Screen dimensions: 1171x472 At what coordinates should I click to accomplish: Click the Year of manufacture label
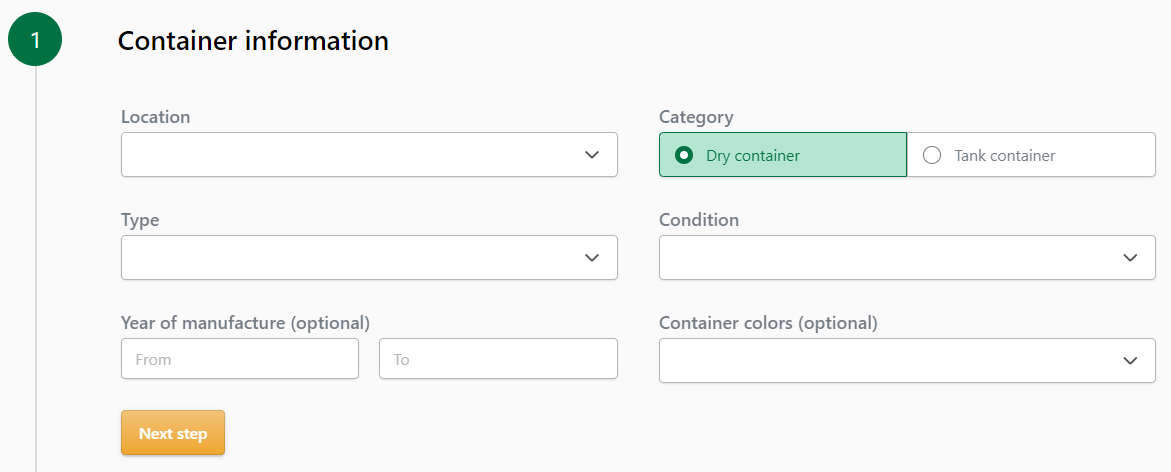coord(245,323)
